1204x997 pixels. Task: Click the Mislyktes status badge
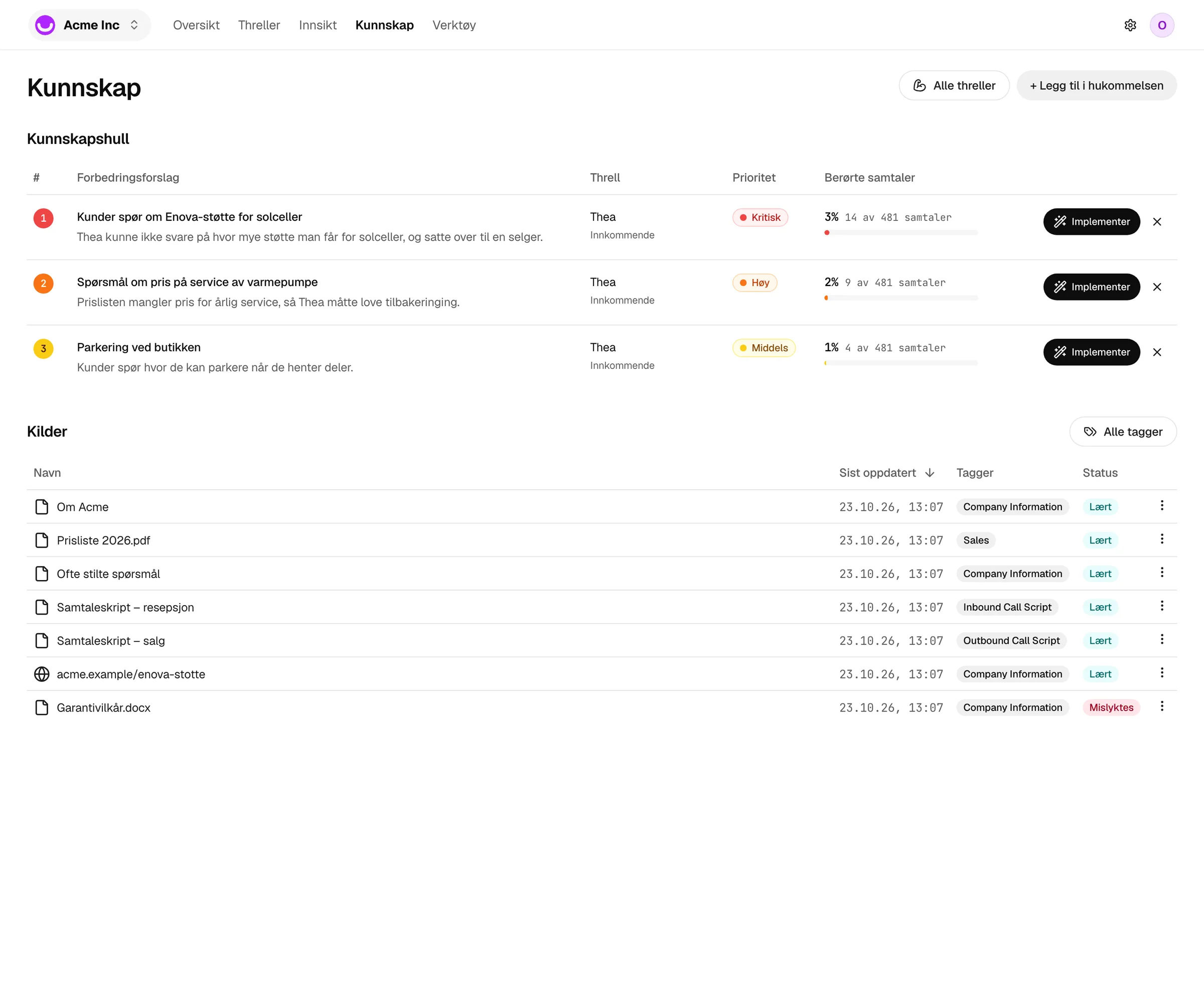pos(1111,708)
